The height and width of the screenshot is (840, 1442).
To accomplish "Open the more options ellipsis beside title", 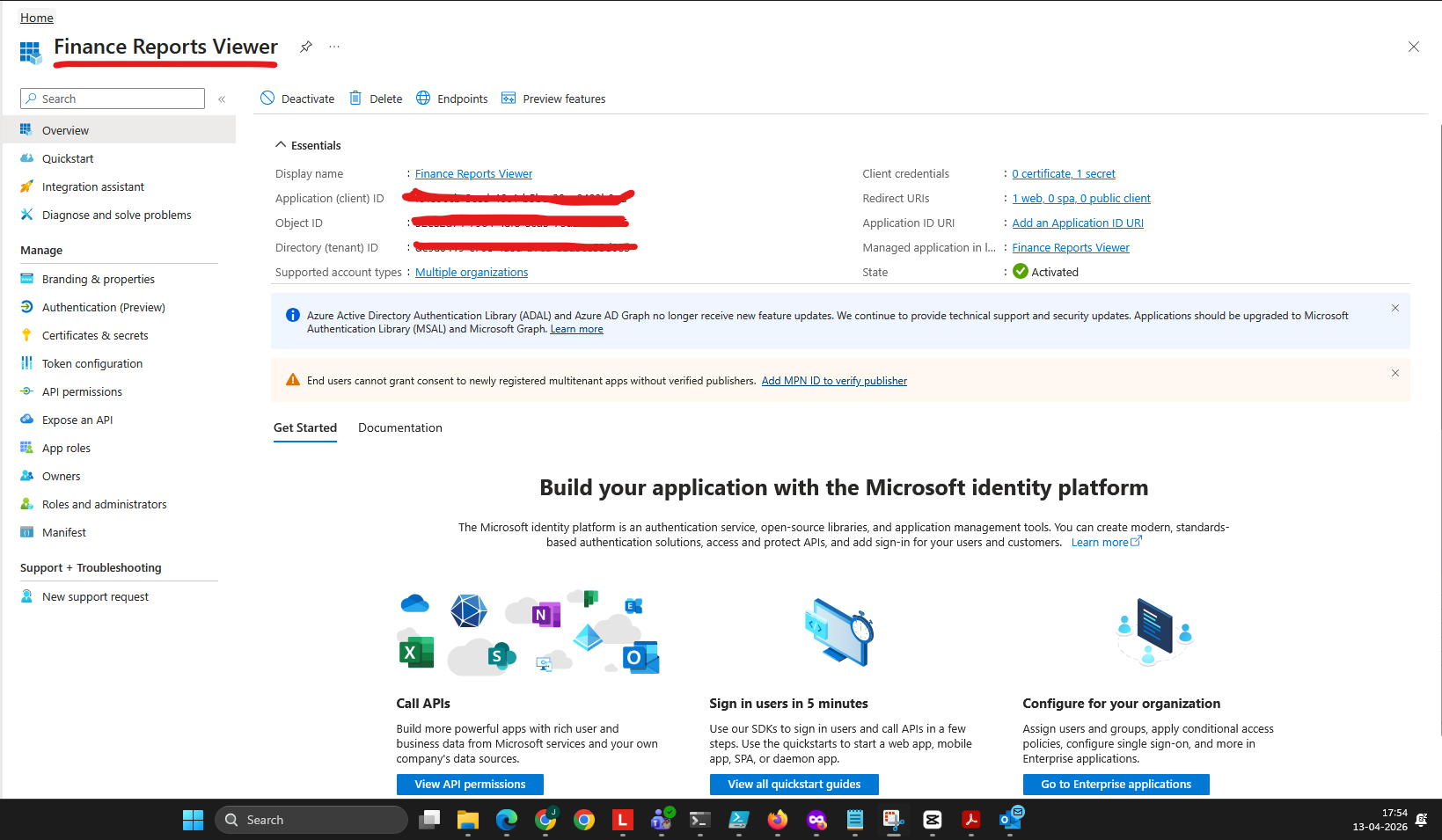I will 334,47.
